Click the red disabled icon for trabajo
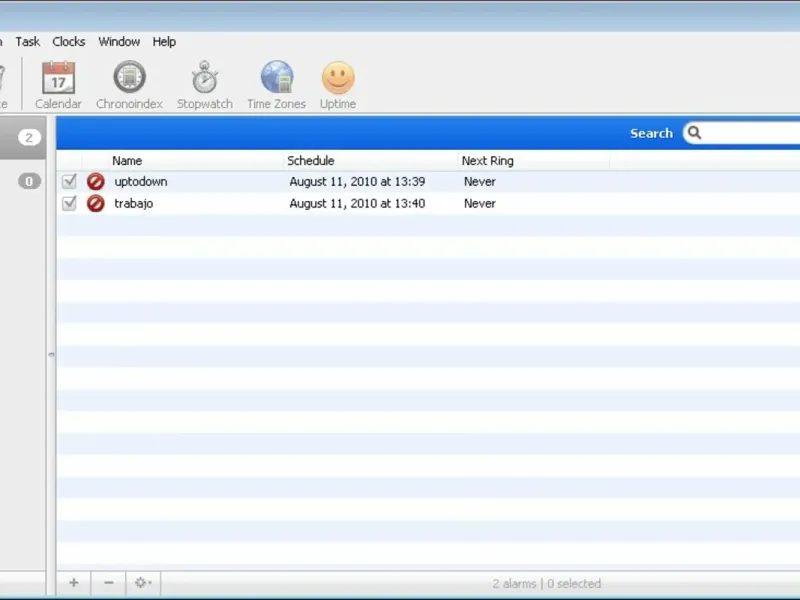800x600 pixels. point(95,204)
